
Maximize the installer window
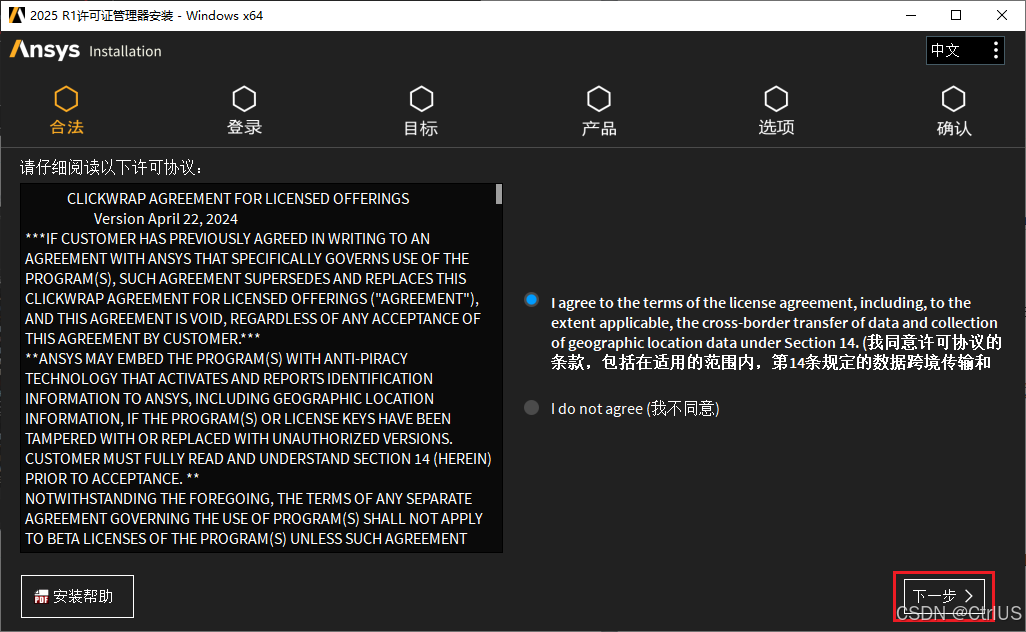tap(956, 15)
